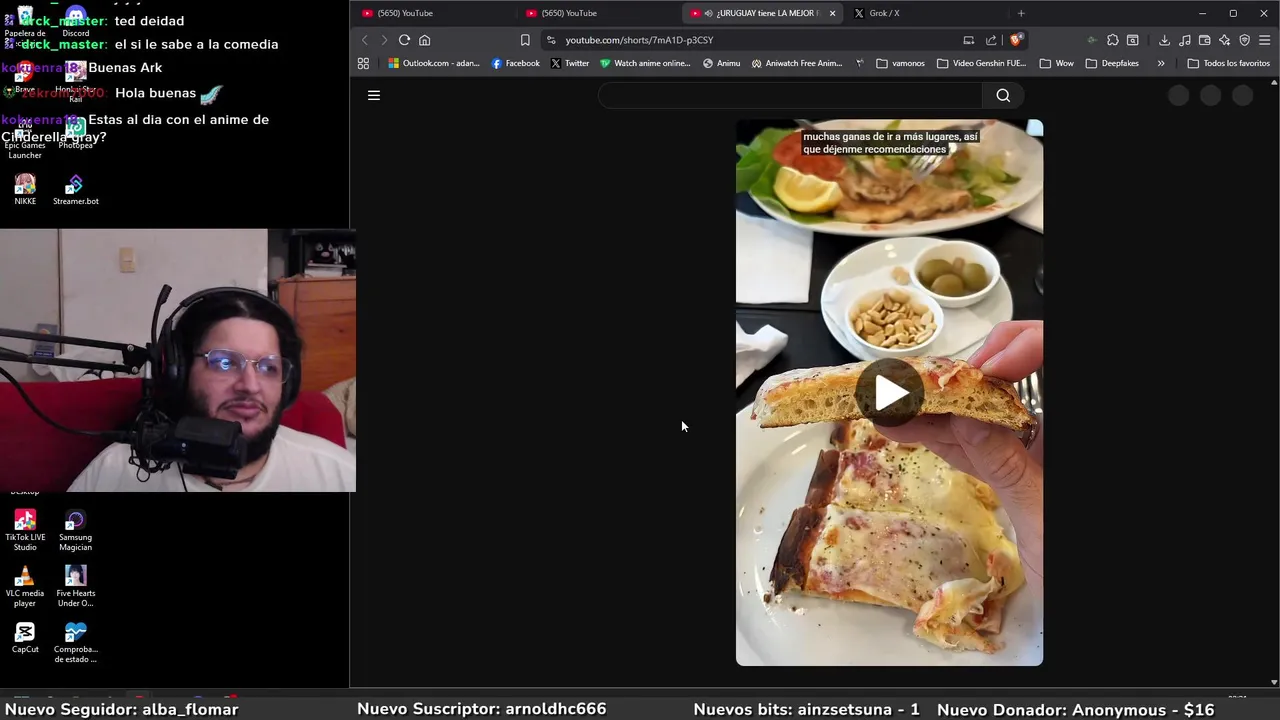Viewport: 1280px width, 720px height.
Task: Open the Discord desktop icon
Action: [76, 20]
